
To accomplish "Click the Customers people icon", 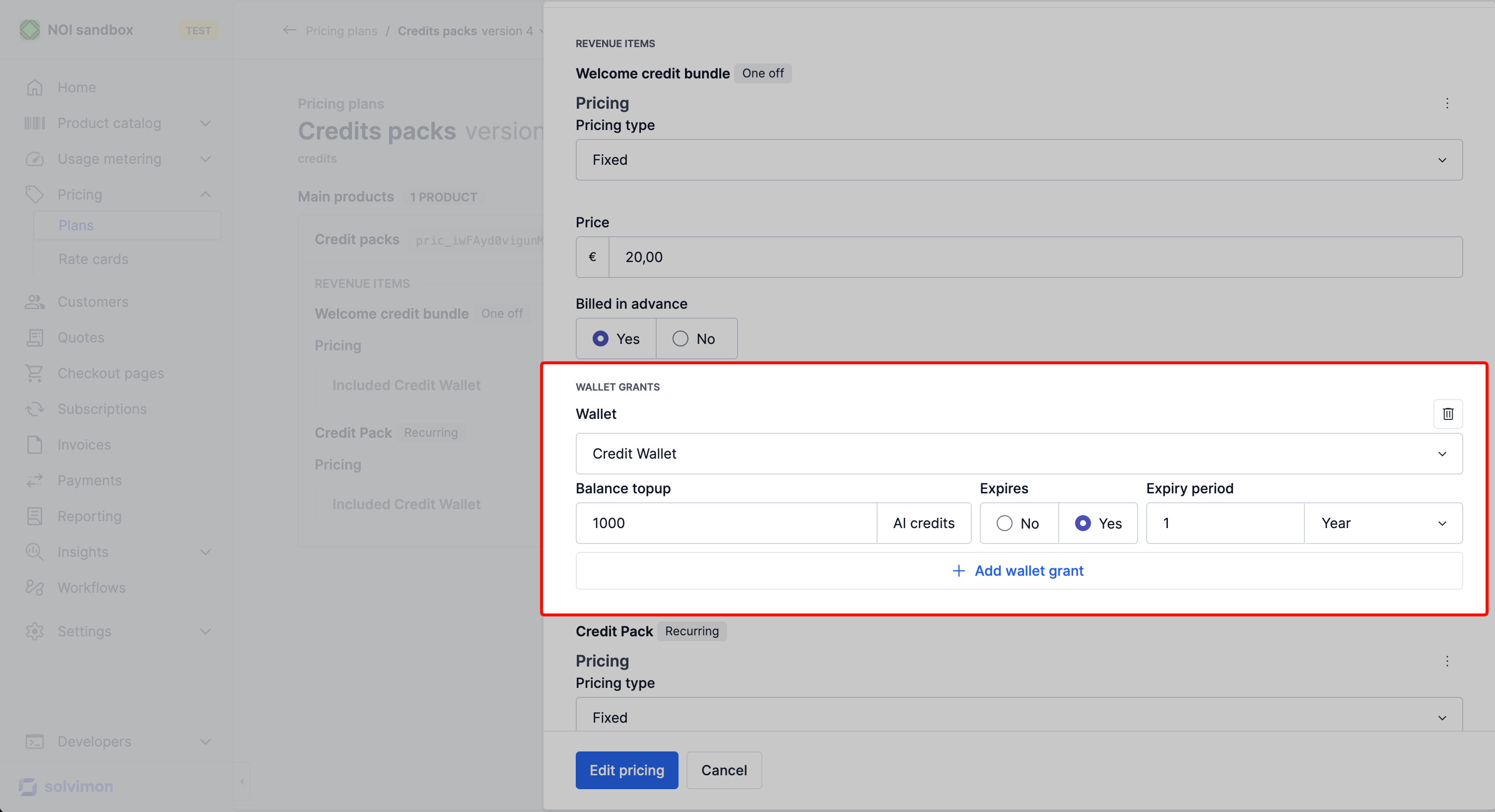I will click(x=35, y=302).
